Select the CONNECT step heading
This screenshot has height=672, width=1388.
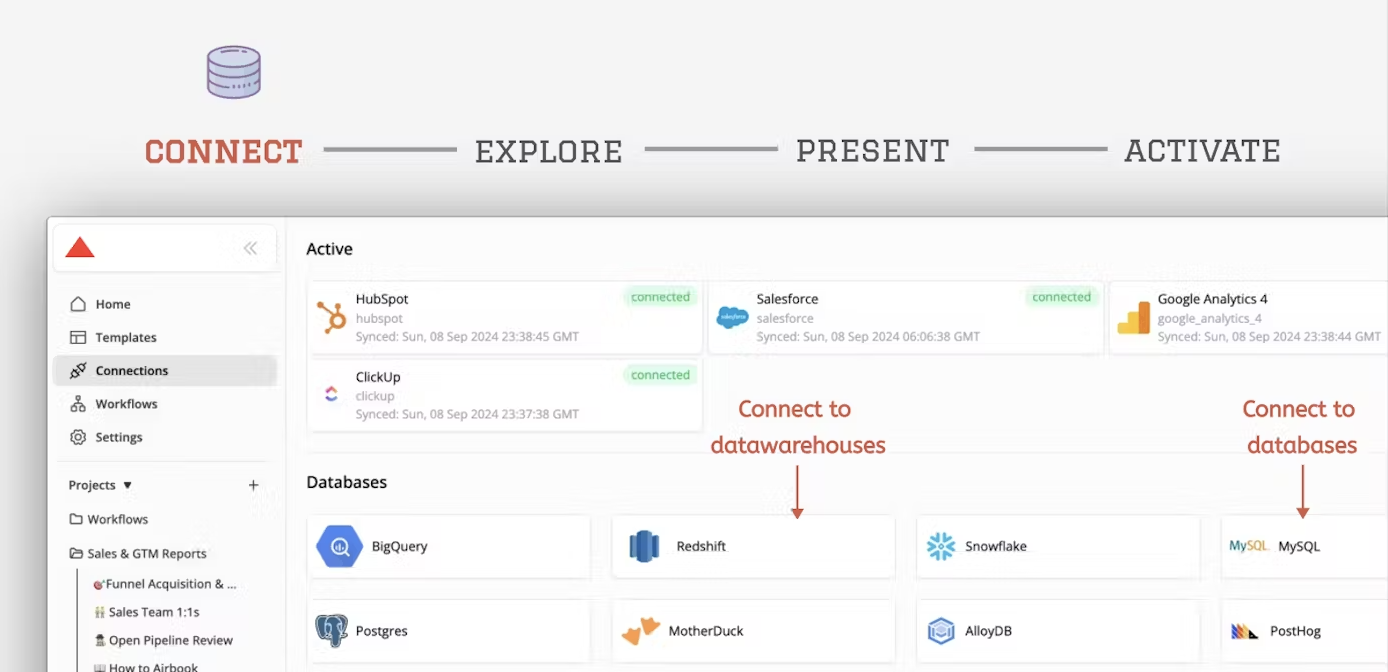224,151
